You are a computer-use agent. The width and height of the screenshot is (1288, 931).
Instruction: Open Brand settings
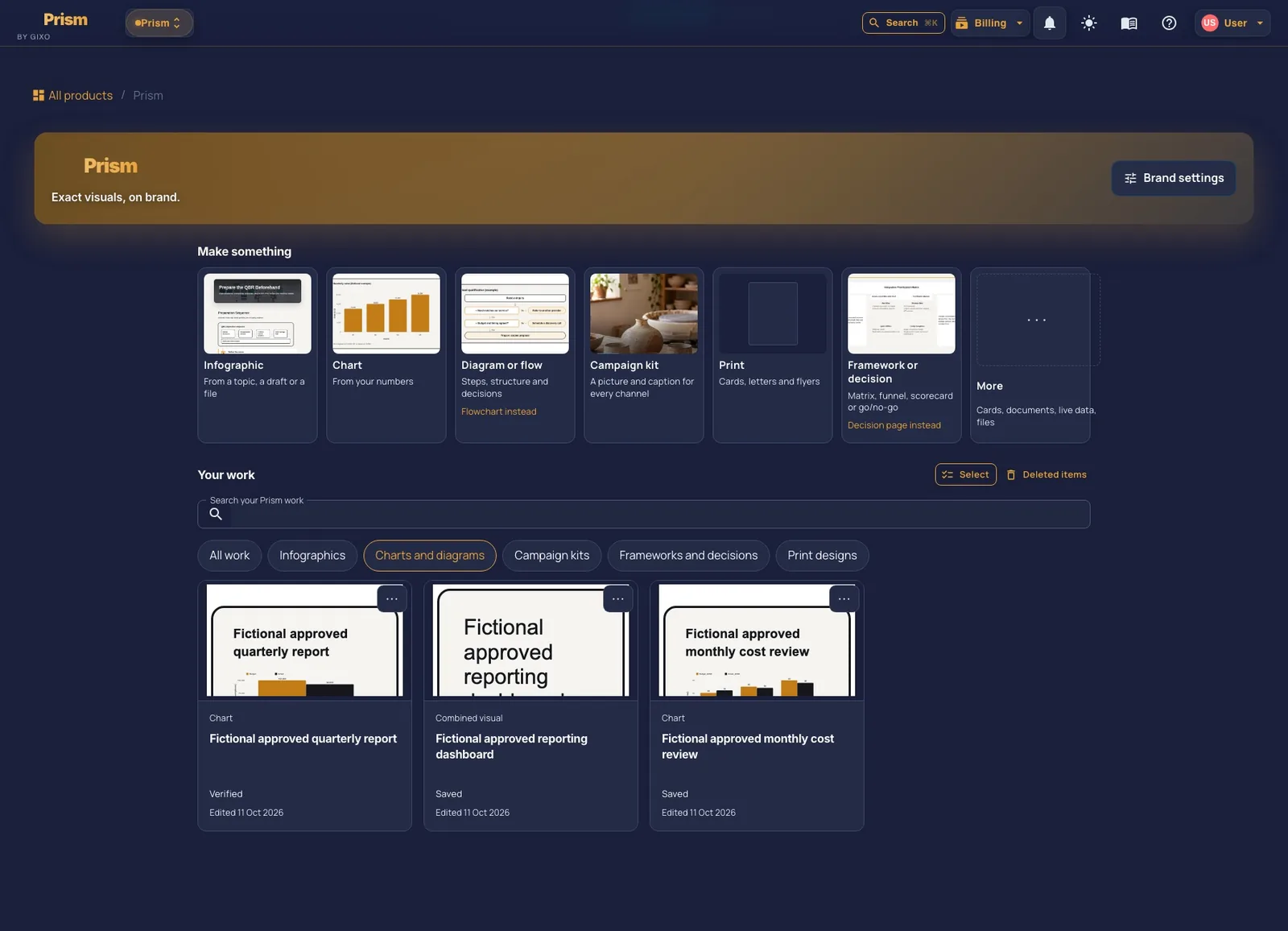coord(1174,179)
